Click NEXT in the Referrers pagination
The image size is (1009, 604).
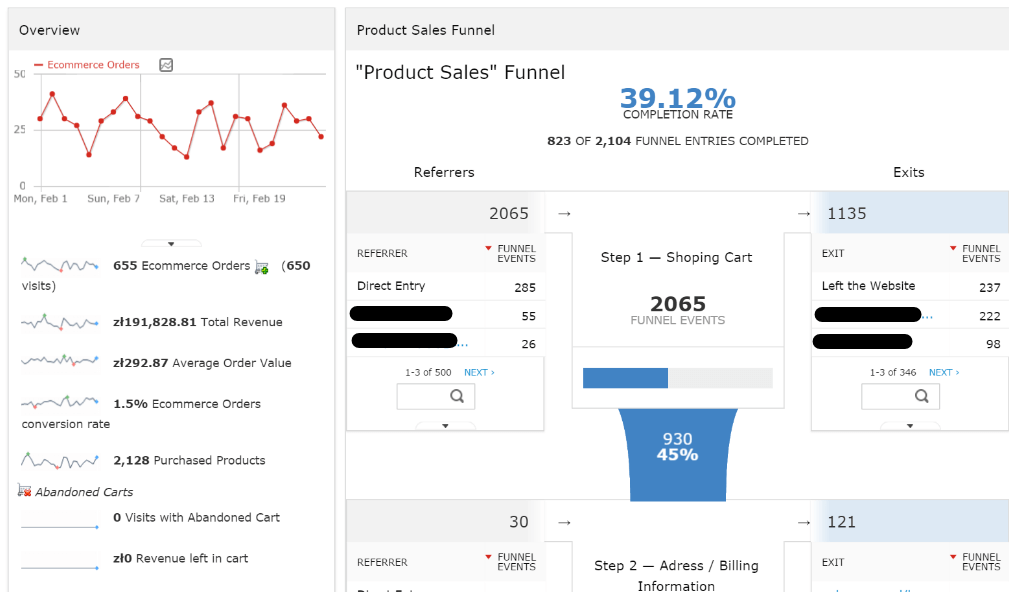click(479, 371)
